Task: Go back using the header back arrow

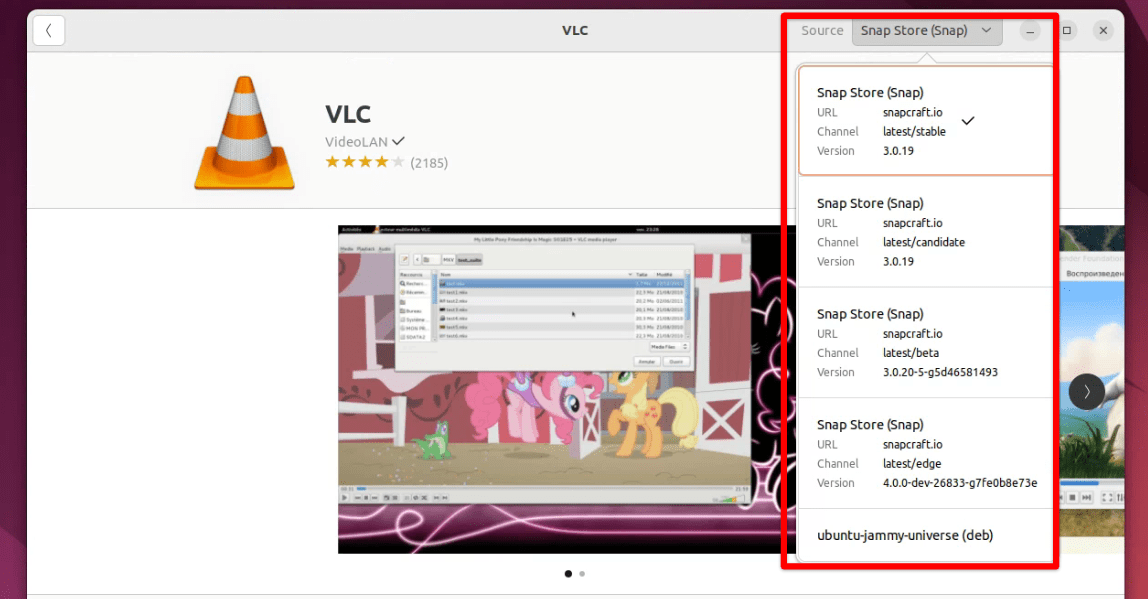Action: tap(49, 31)
